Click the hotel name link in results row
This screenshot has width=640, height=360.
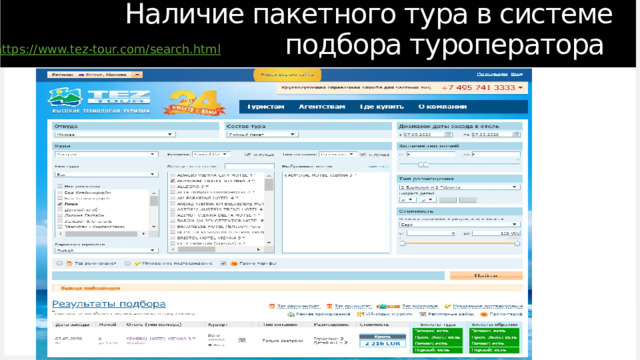(160, 338)
